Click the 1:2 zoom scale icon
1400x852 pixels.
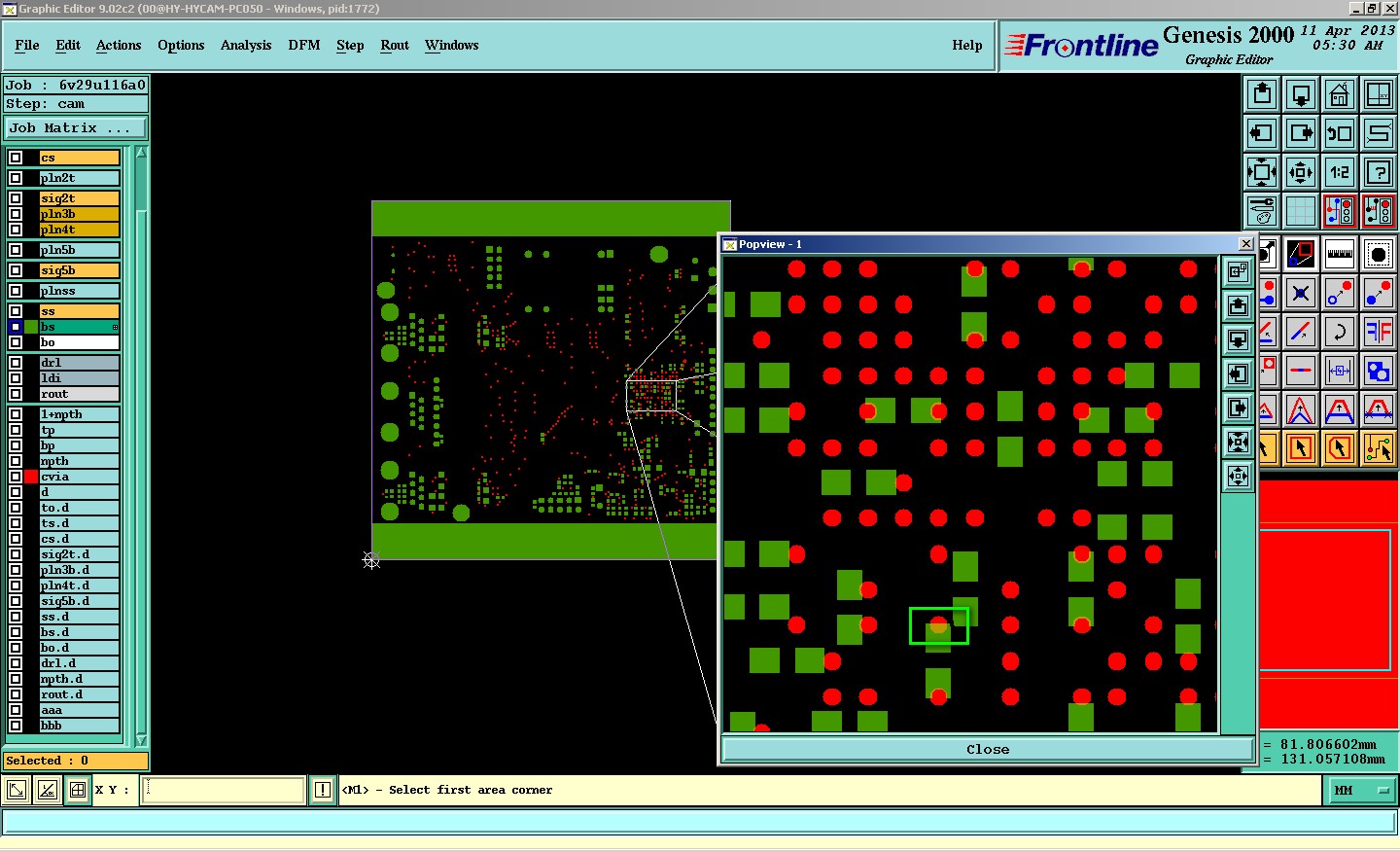pyautogui.click(x=1340, y=172)
